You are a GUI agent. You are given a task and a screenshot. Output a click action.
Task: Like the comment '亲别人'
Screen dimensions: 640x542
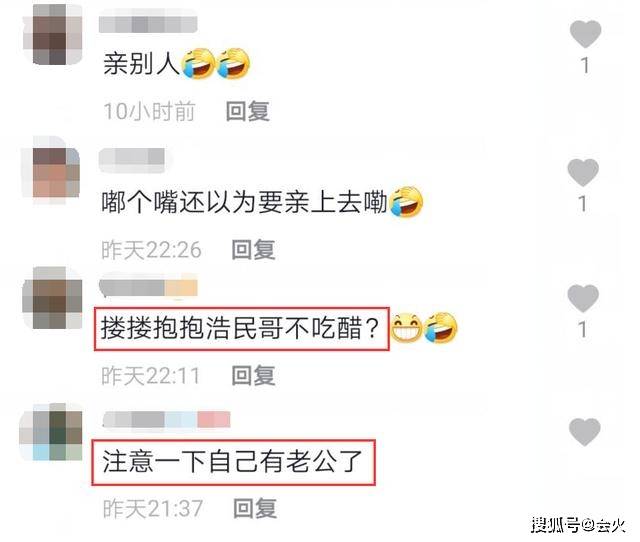[585, 34]
